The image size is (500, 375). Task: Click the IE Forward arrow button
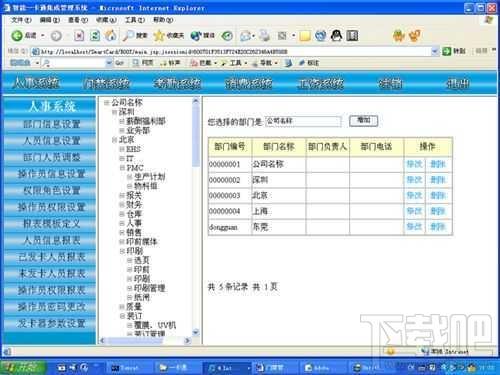point(56,36)
